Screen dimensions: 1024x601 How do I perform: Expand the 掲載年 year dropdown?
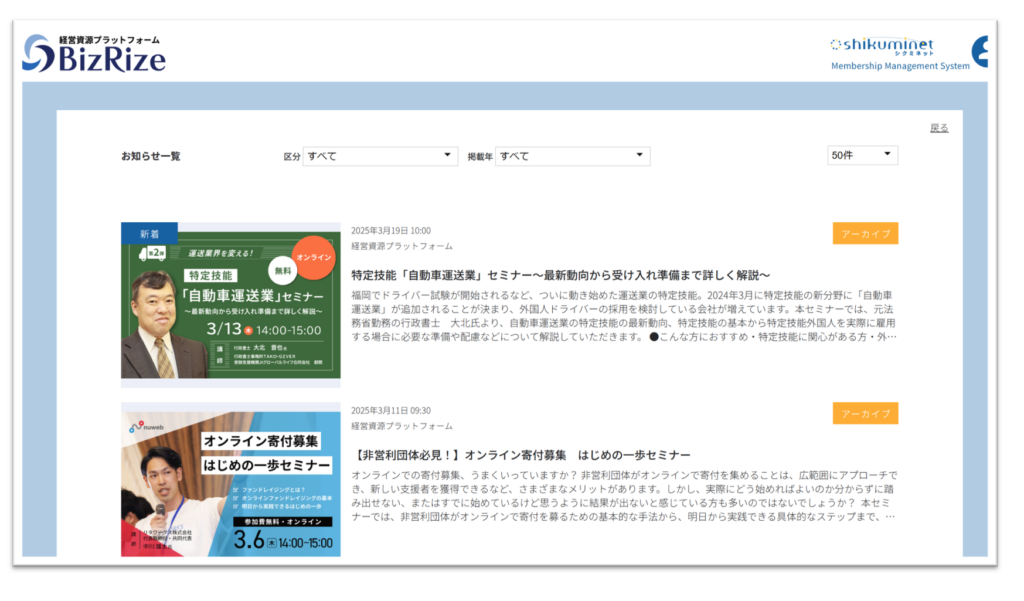coord(572,156)
